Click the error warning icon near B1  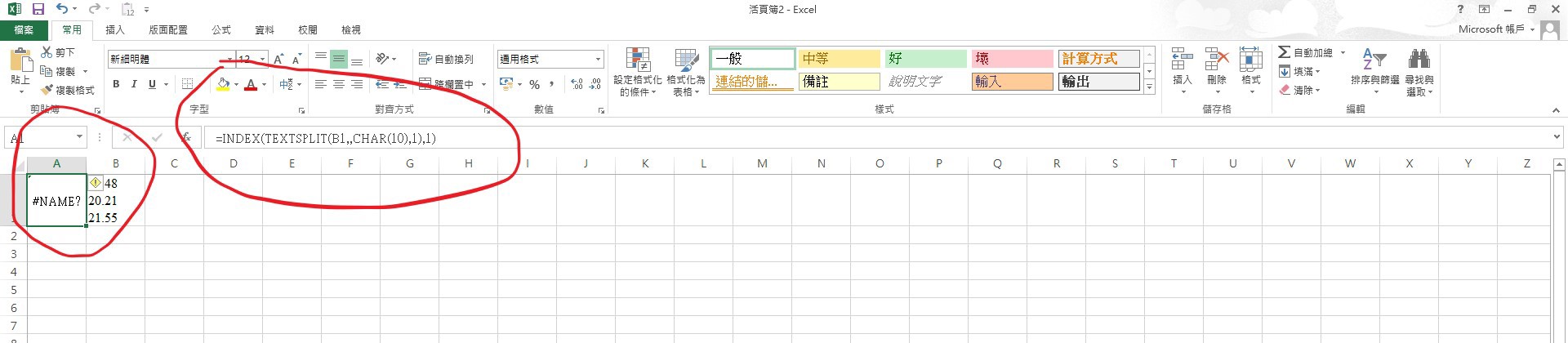pos(96,183)
